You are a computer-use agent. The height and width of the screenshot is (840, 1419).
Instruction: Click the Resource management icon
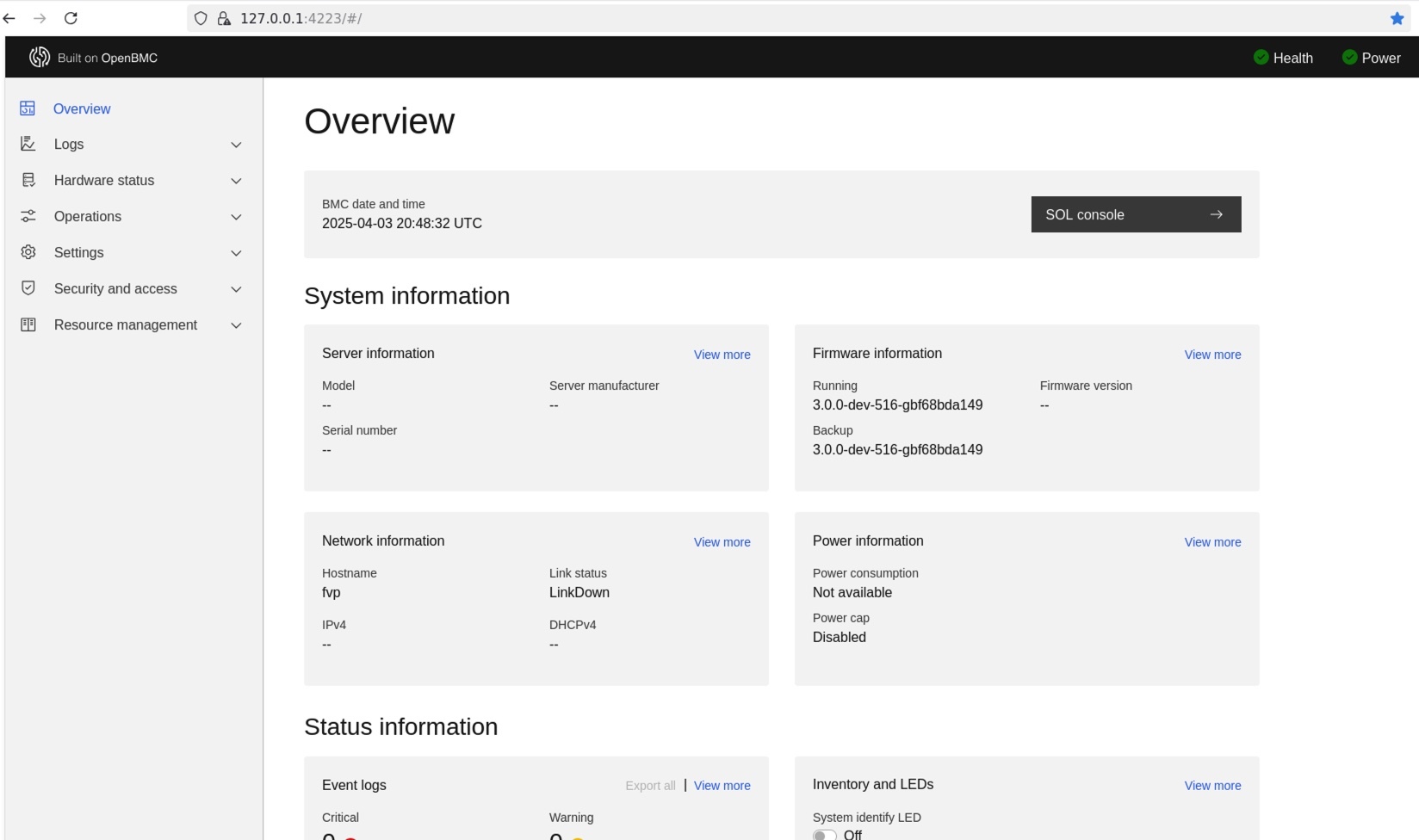pyautogui.click(x=28, y=324)
